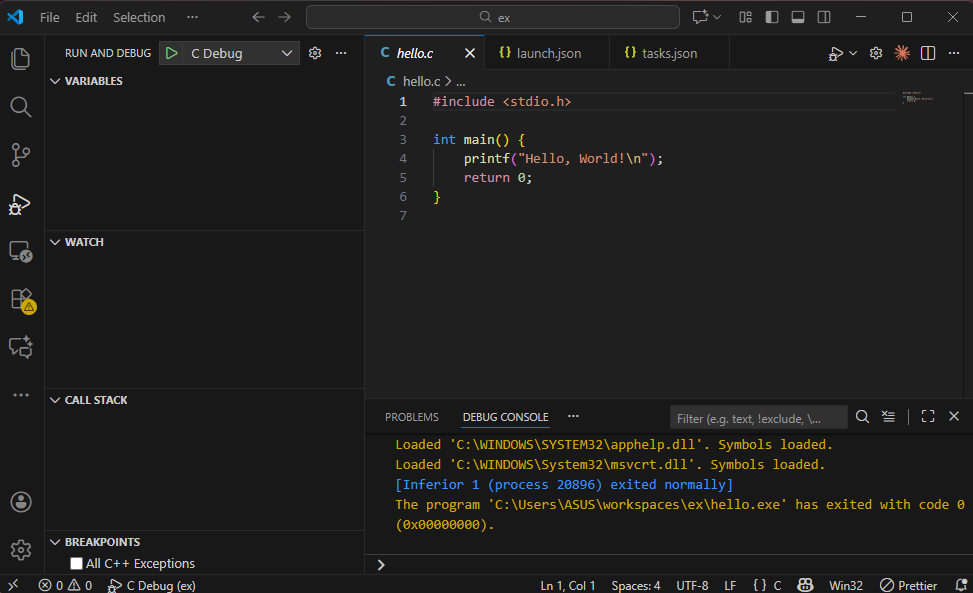Enable All C++ Exceptions checkbox
973x593 pixels.
point(77,564)
